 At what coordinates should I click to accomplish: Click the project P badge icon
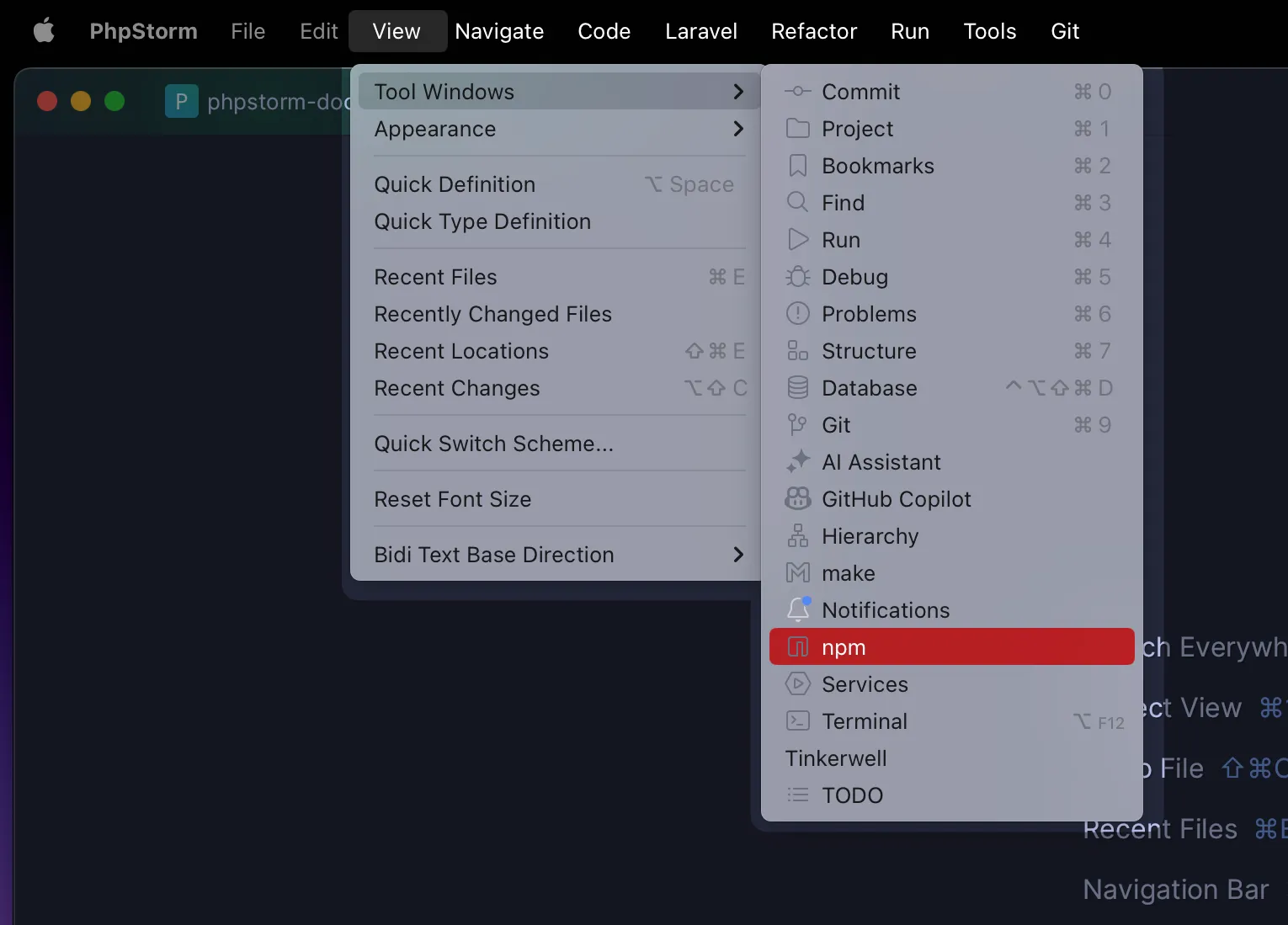181,101
